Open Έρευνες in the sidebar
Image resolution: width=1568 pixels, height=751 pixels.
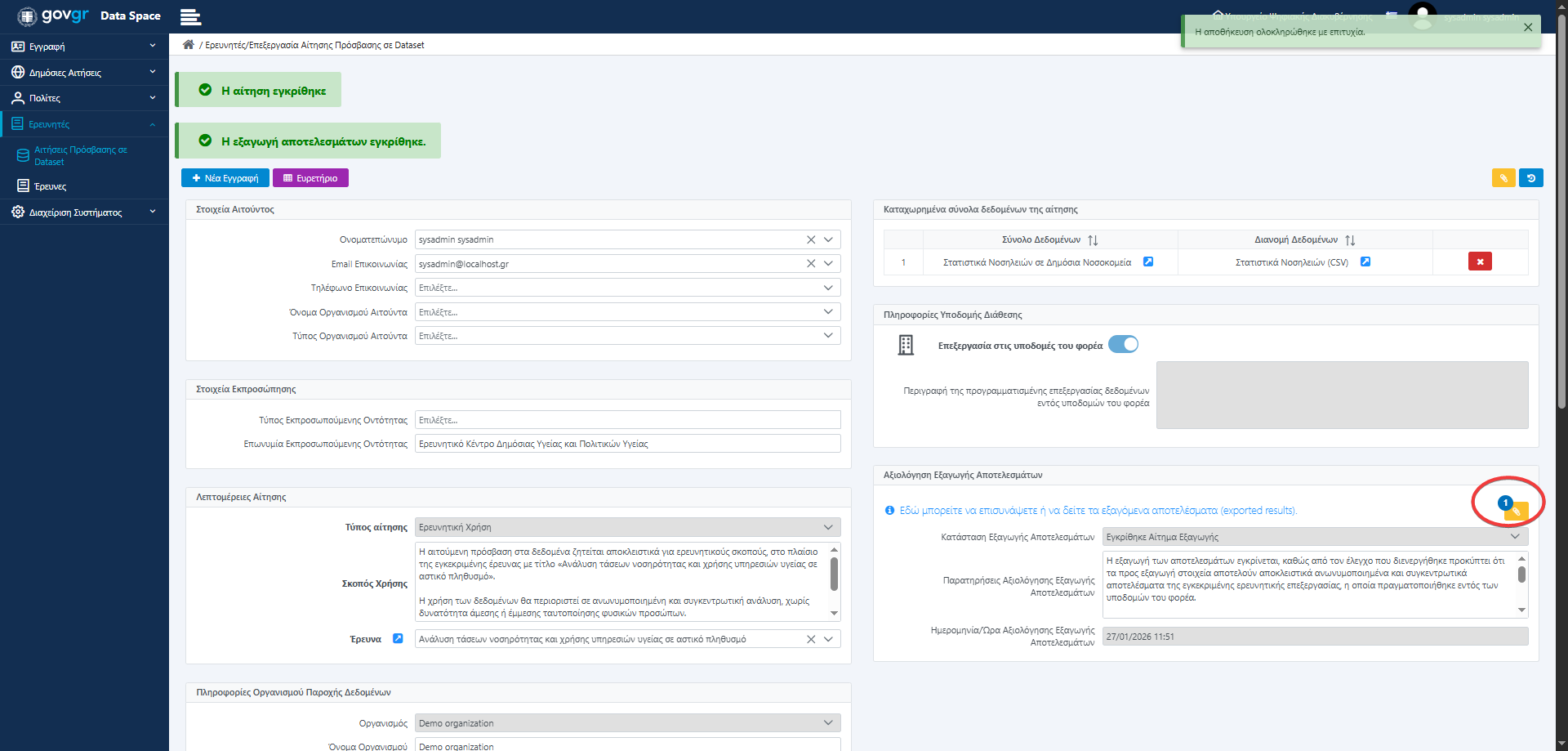pos(51,186)
